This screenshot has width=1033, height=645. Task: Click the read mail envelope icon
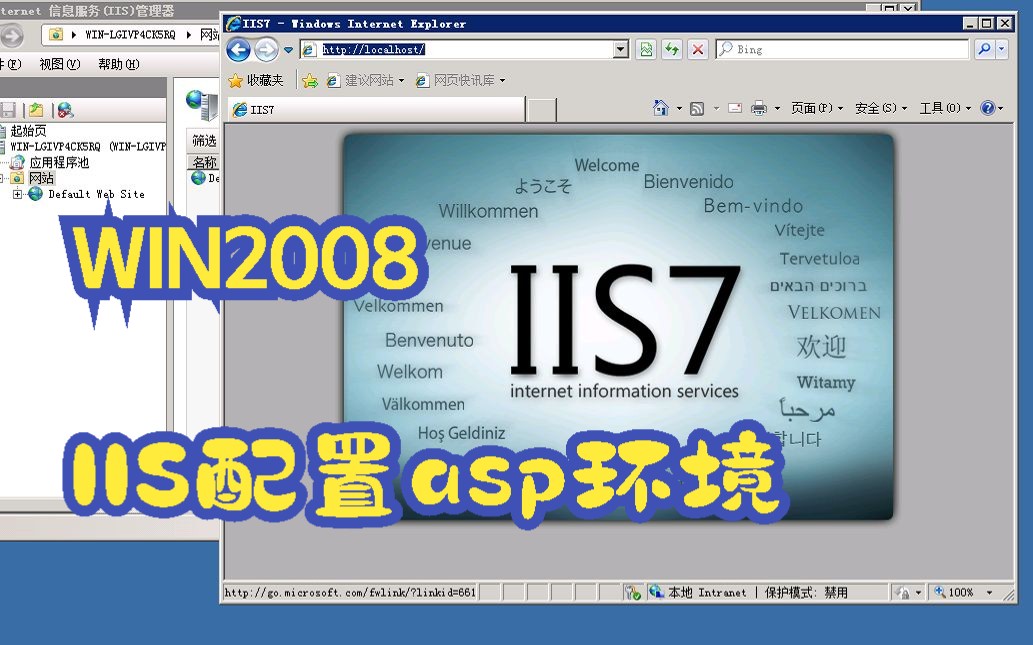(735, 108)
